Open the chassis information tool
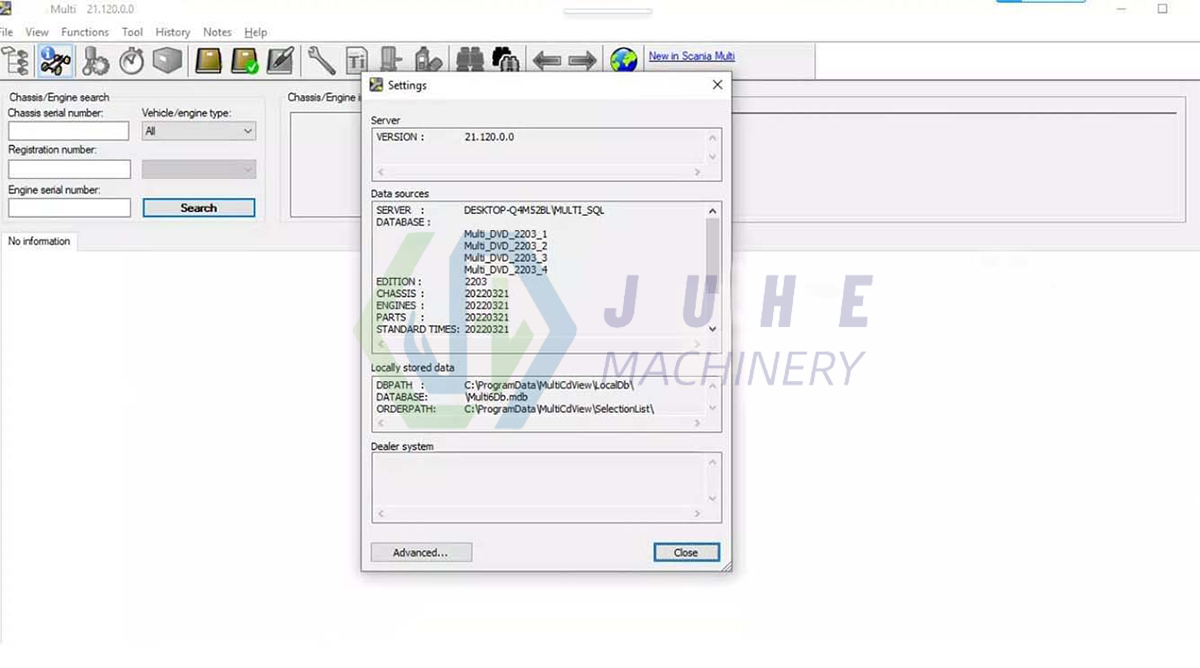1200x668 pixels. [x=55, y=60]
